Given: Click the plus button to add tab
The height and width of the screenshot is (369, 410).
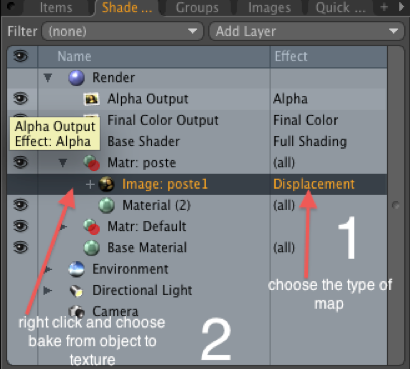Looking at the screenshot, I should [x=384, y=7].
